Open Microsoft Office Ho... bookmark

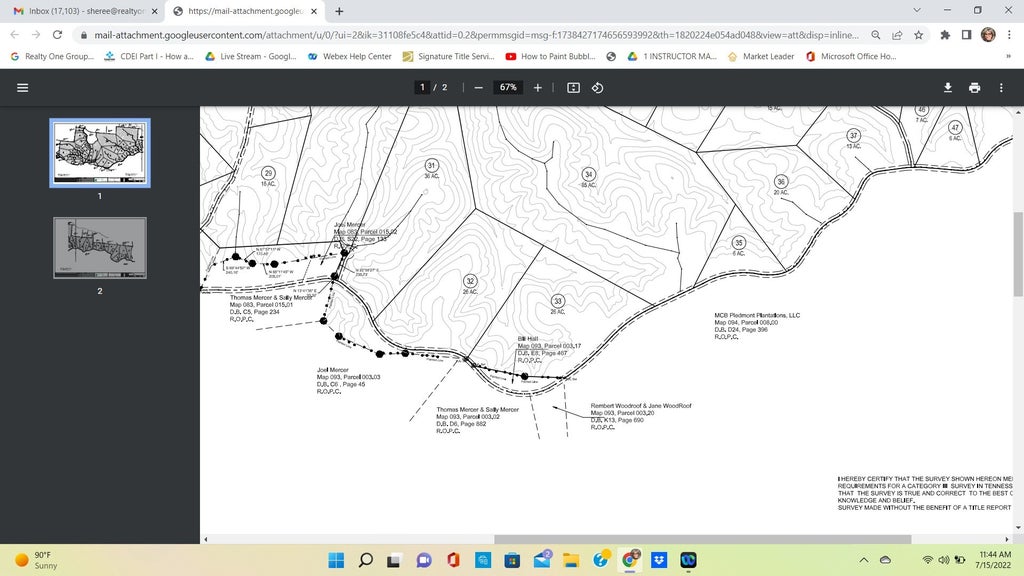click(x=851, y=56)
